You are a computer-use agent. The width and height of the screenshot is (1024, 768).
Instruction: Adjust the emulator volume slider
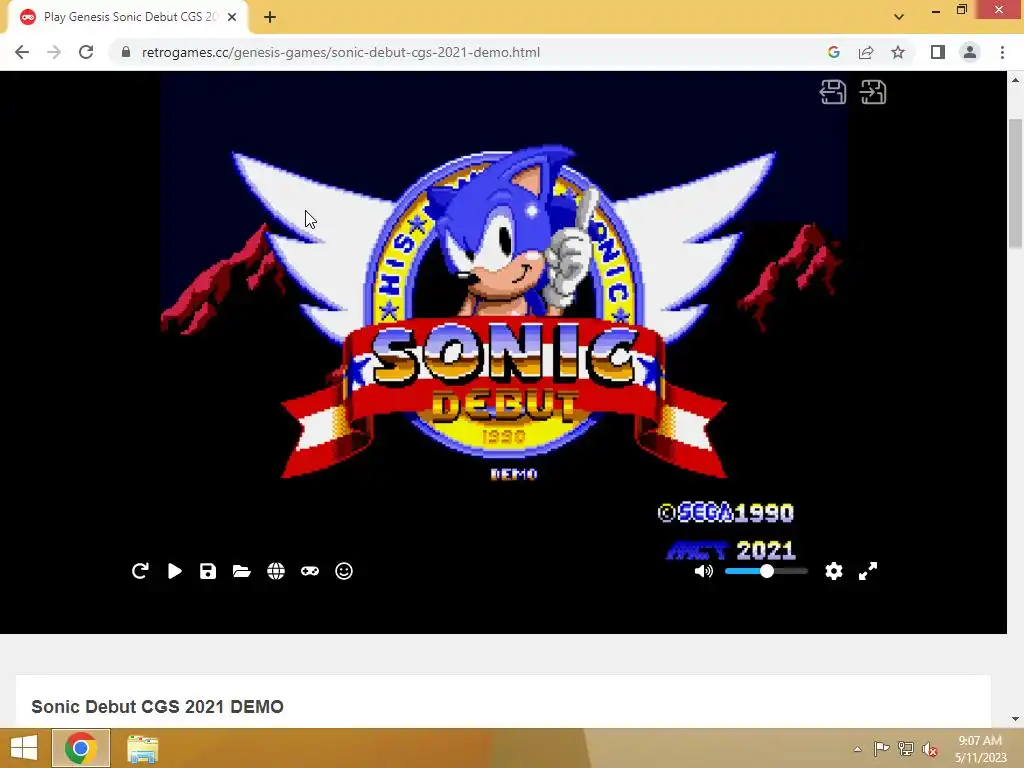(766, 571)
